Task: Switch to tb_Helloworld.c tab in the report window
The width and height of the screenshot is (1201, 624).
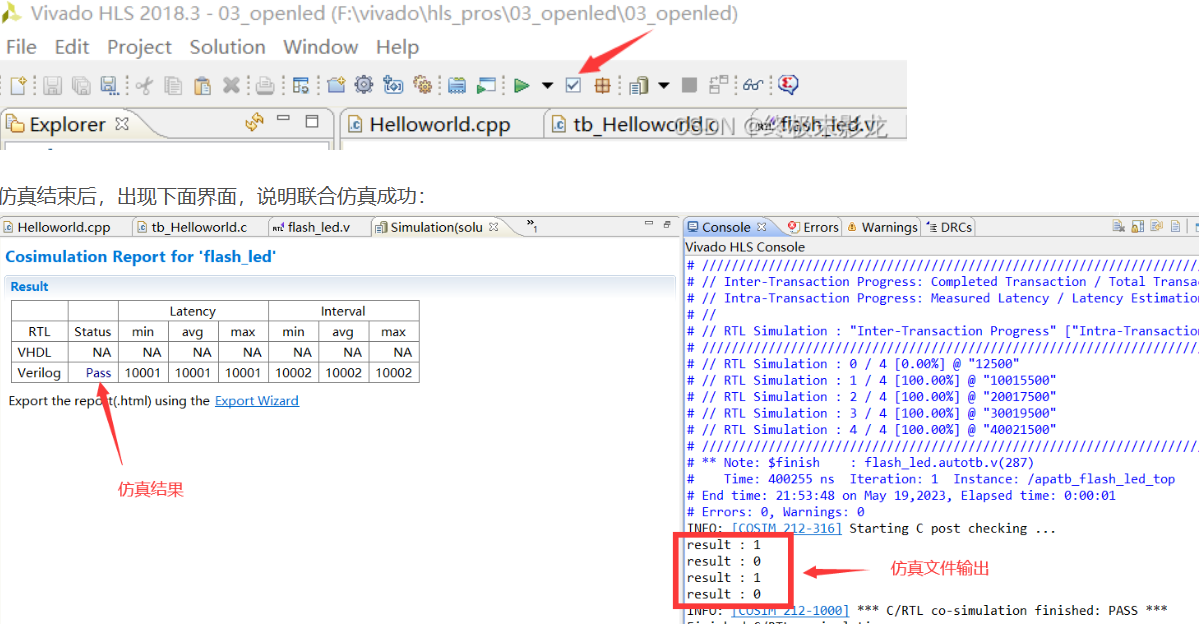Action: point(192,227)
